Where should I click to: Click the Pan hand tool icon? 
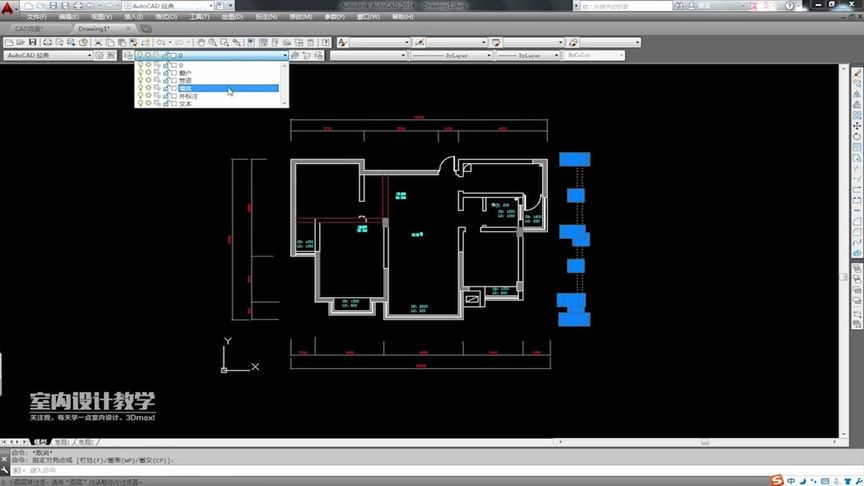pyautogui.click(x=201, y=42)
